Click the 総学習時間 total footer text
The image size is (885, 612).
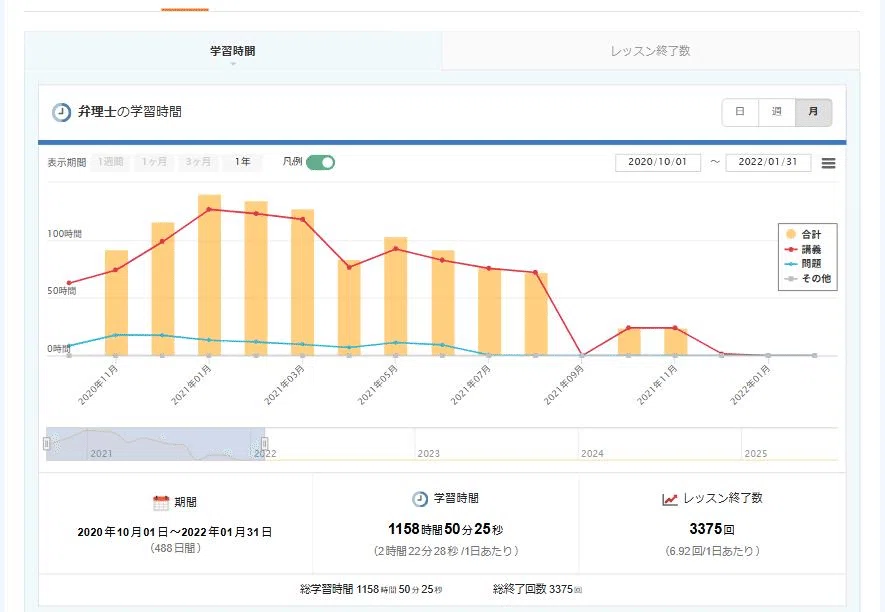tap(371, 589)
